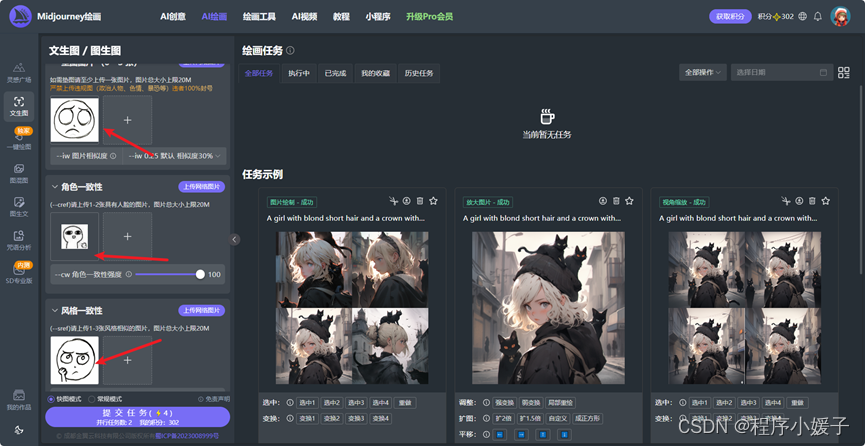This screenshot has width=865, height=446.
Task: Click the 提交任务 button
Action: pyautogui.click(x=137, y=417)
